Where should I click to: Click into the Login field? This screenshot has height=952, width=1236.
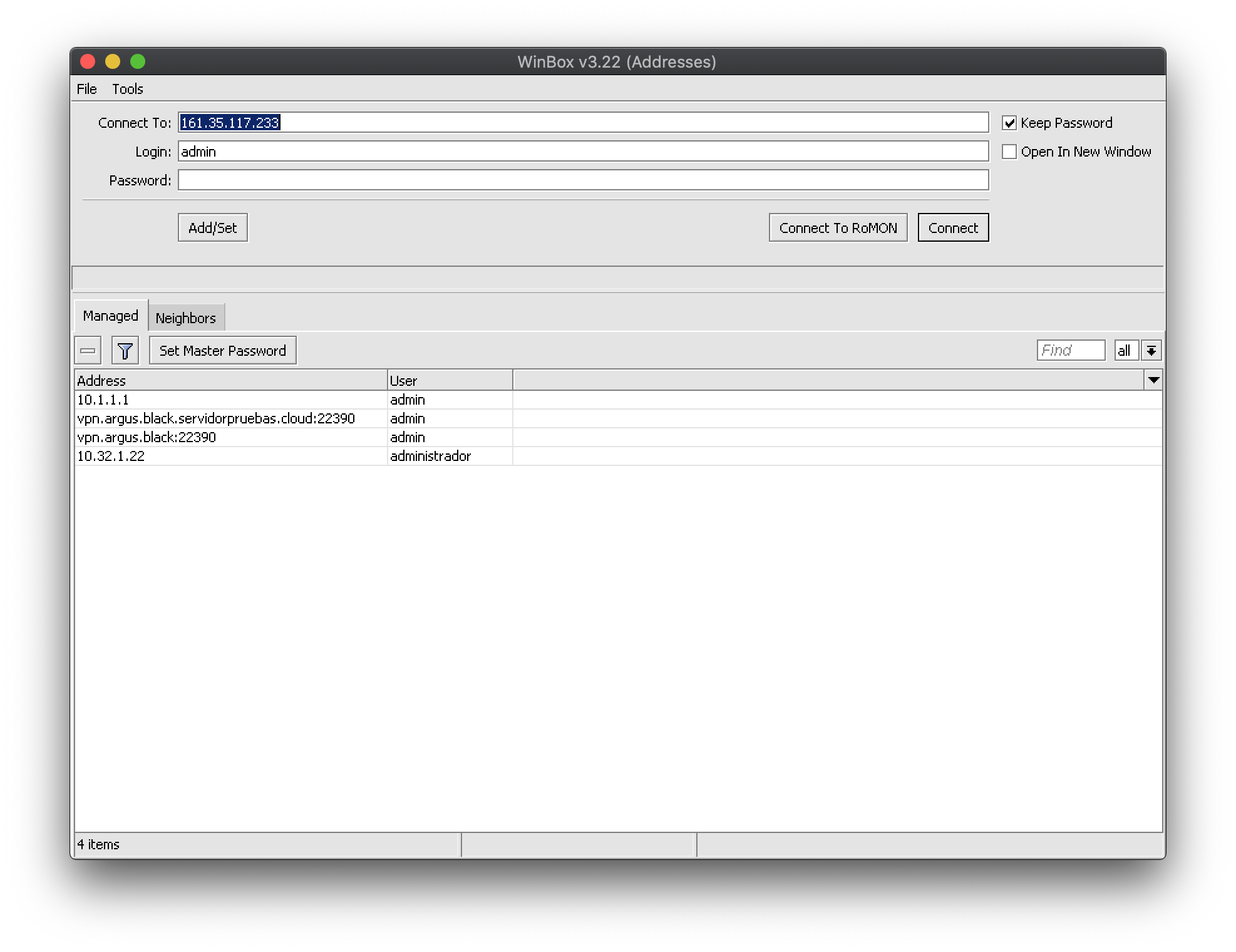pyautogui.click(x=583, y=152)
